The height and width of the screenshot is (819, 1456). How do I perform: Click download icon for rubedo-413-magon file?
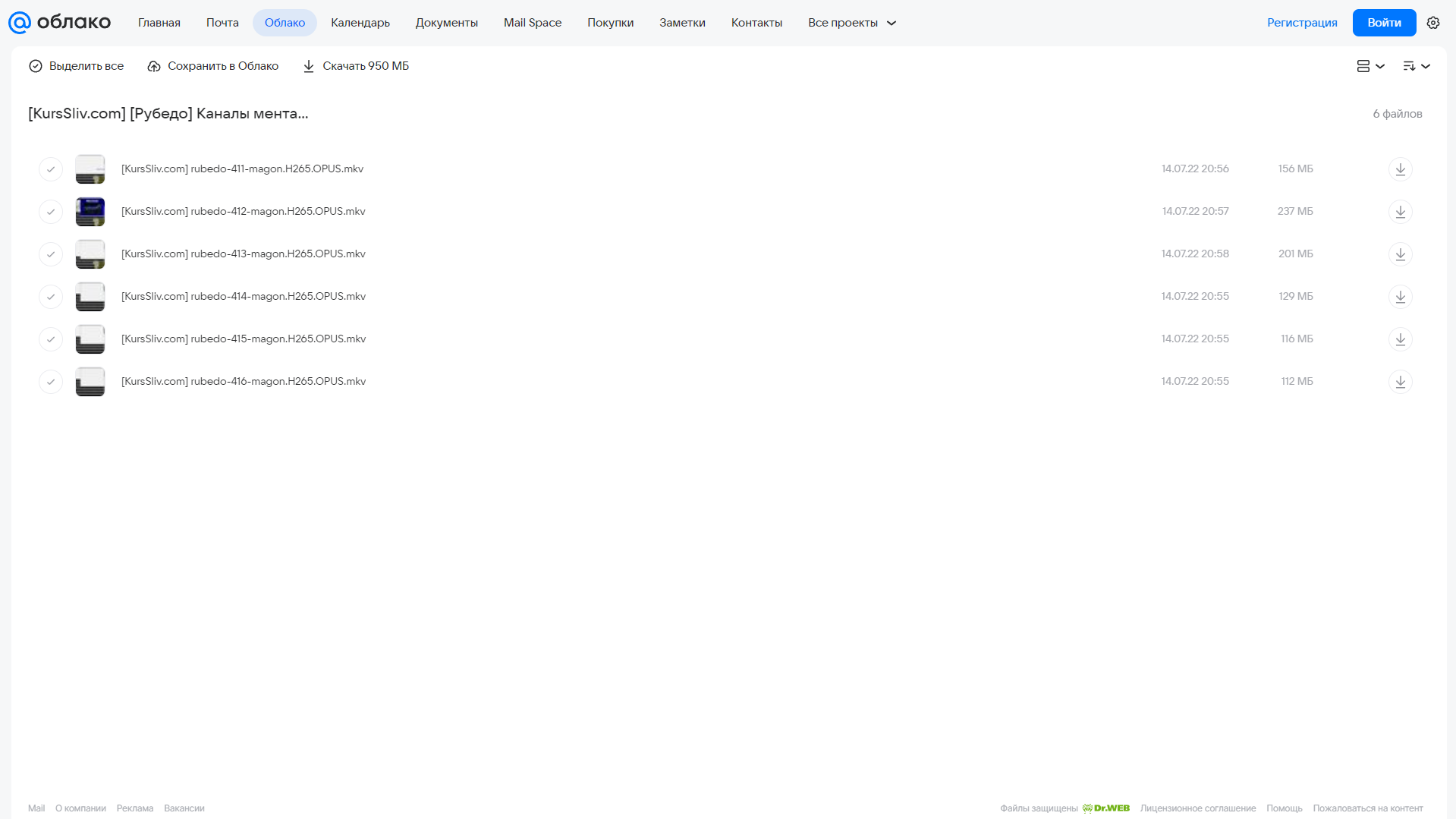[1400, 254]
